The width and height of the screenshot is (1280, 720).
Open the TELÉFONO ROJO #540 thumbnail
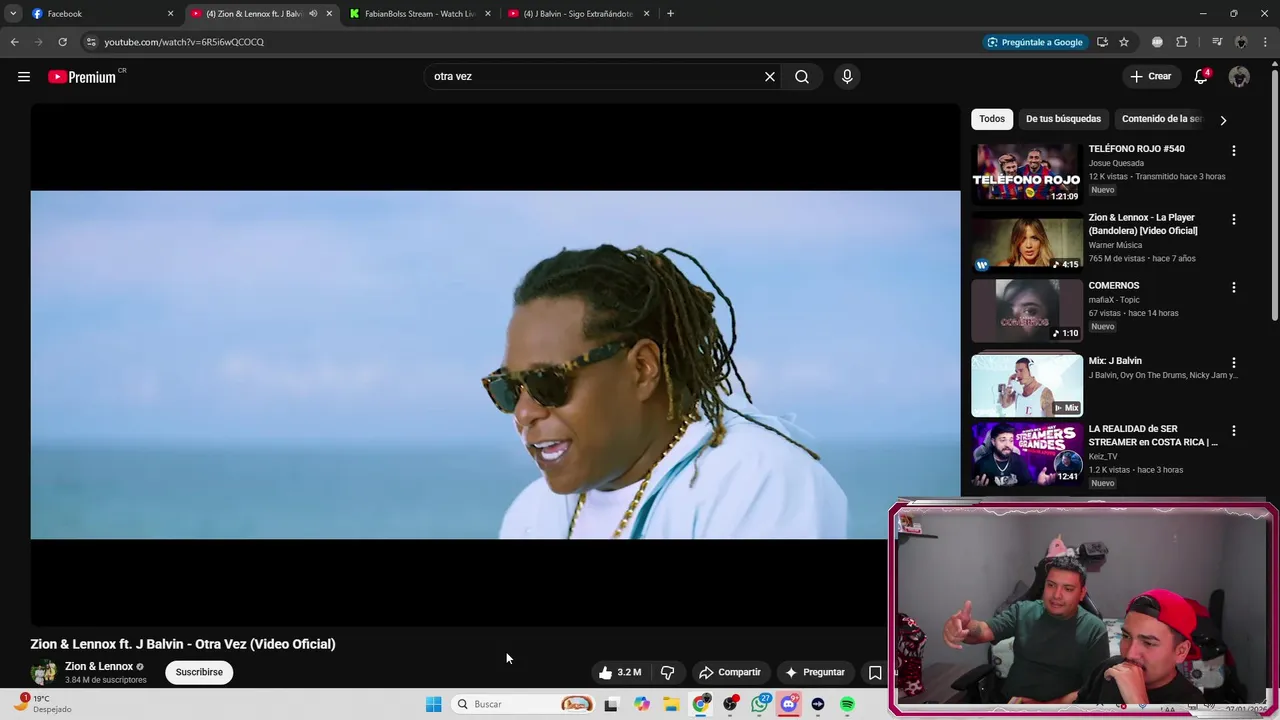tap(1027, 173)
